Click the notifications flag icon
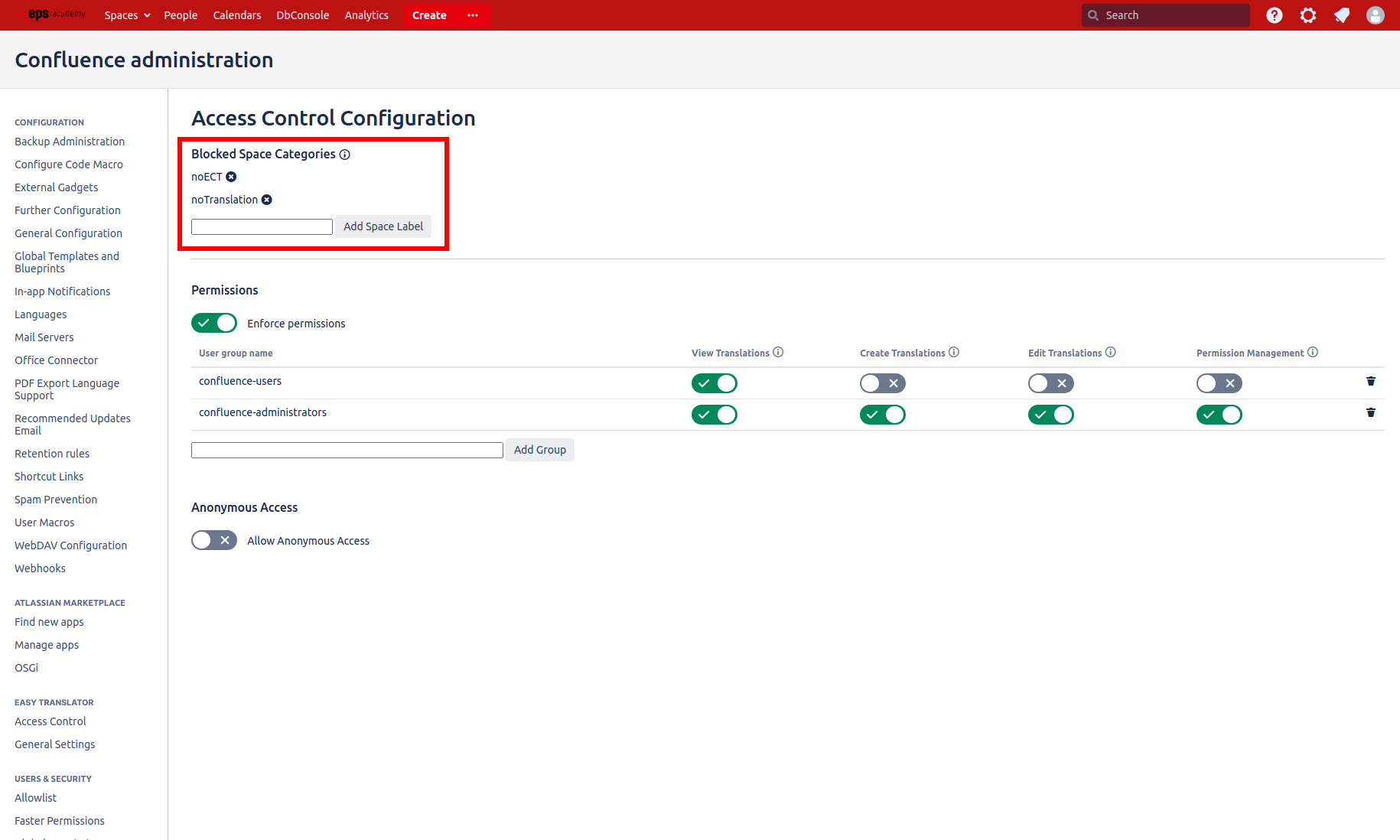Screen dimensions: 1400x840 (1341, 15)
